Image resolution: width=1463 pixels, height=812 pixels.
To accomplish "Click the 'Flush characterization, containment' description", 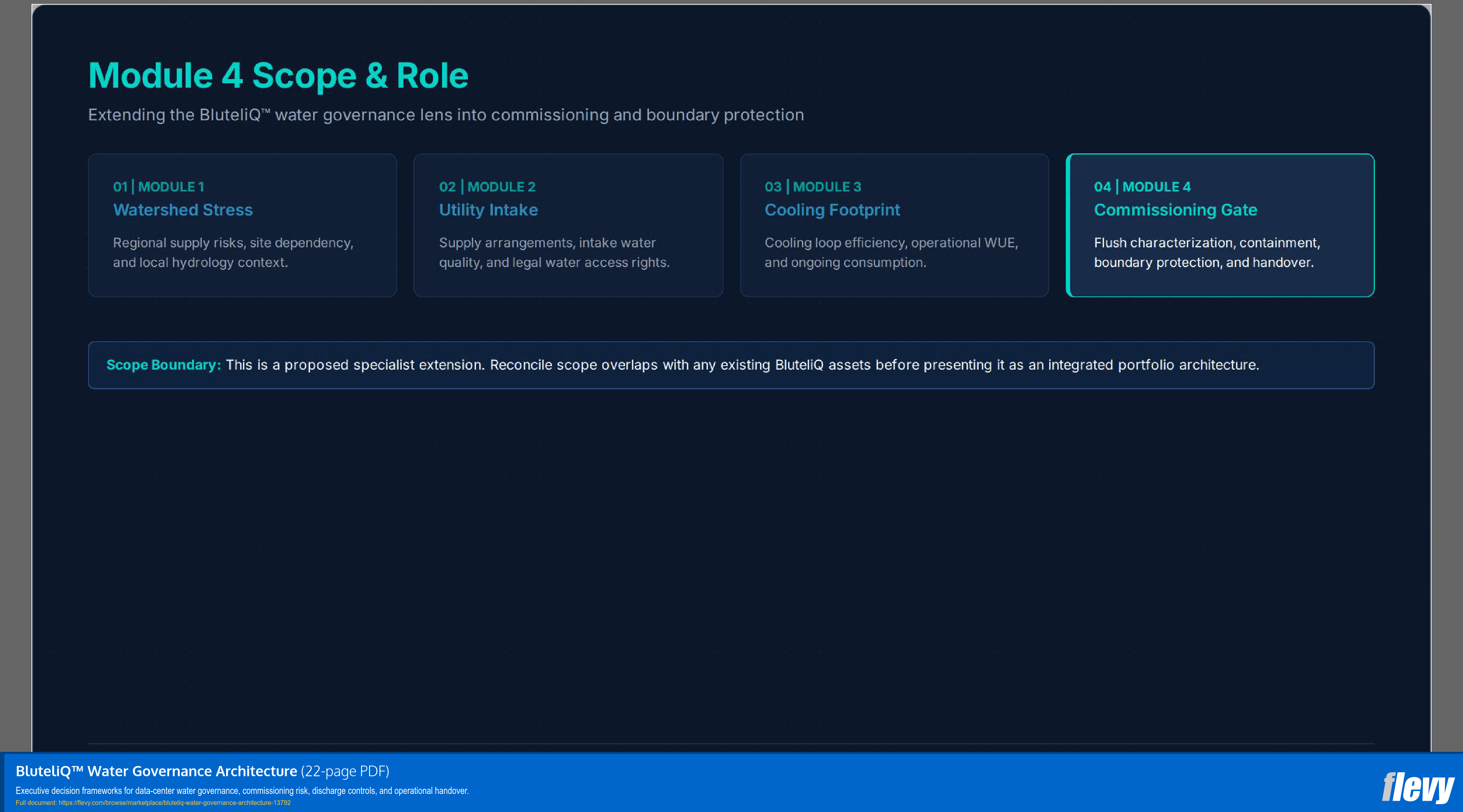I will click(x=1207, y=253).
